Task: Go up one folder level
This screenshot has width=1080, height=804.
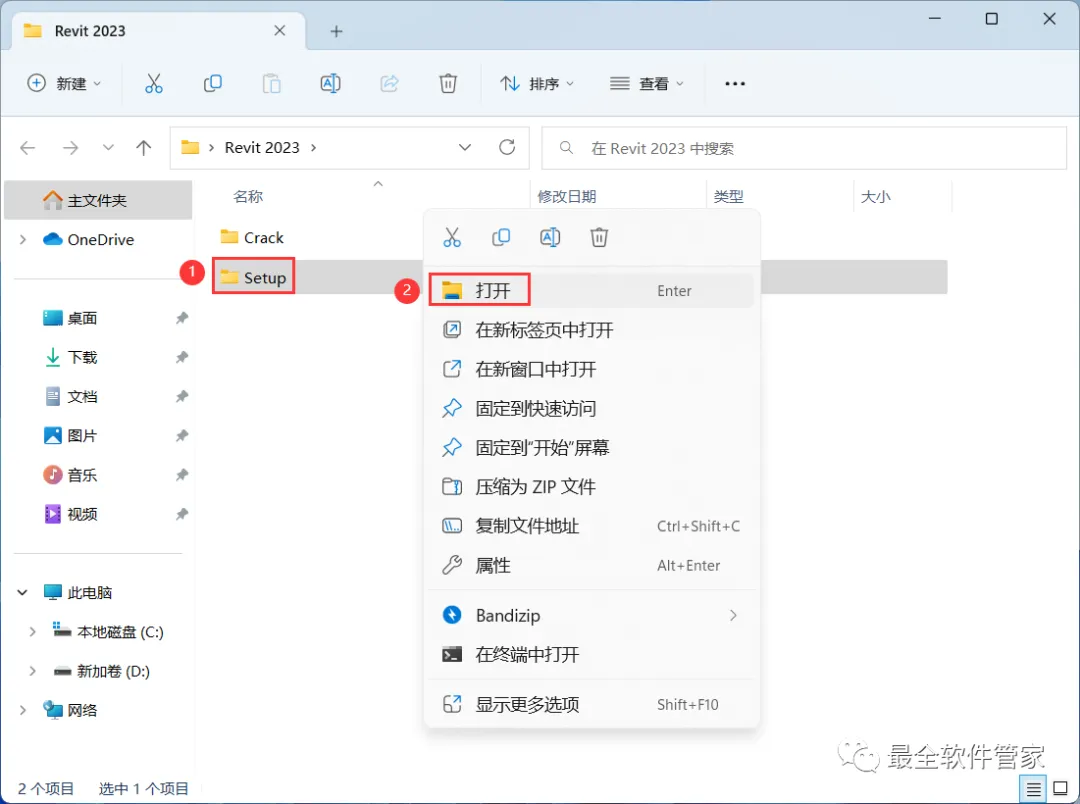Action: (x=143, y=147)
